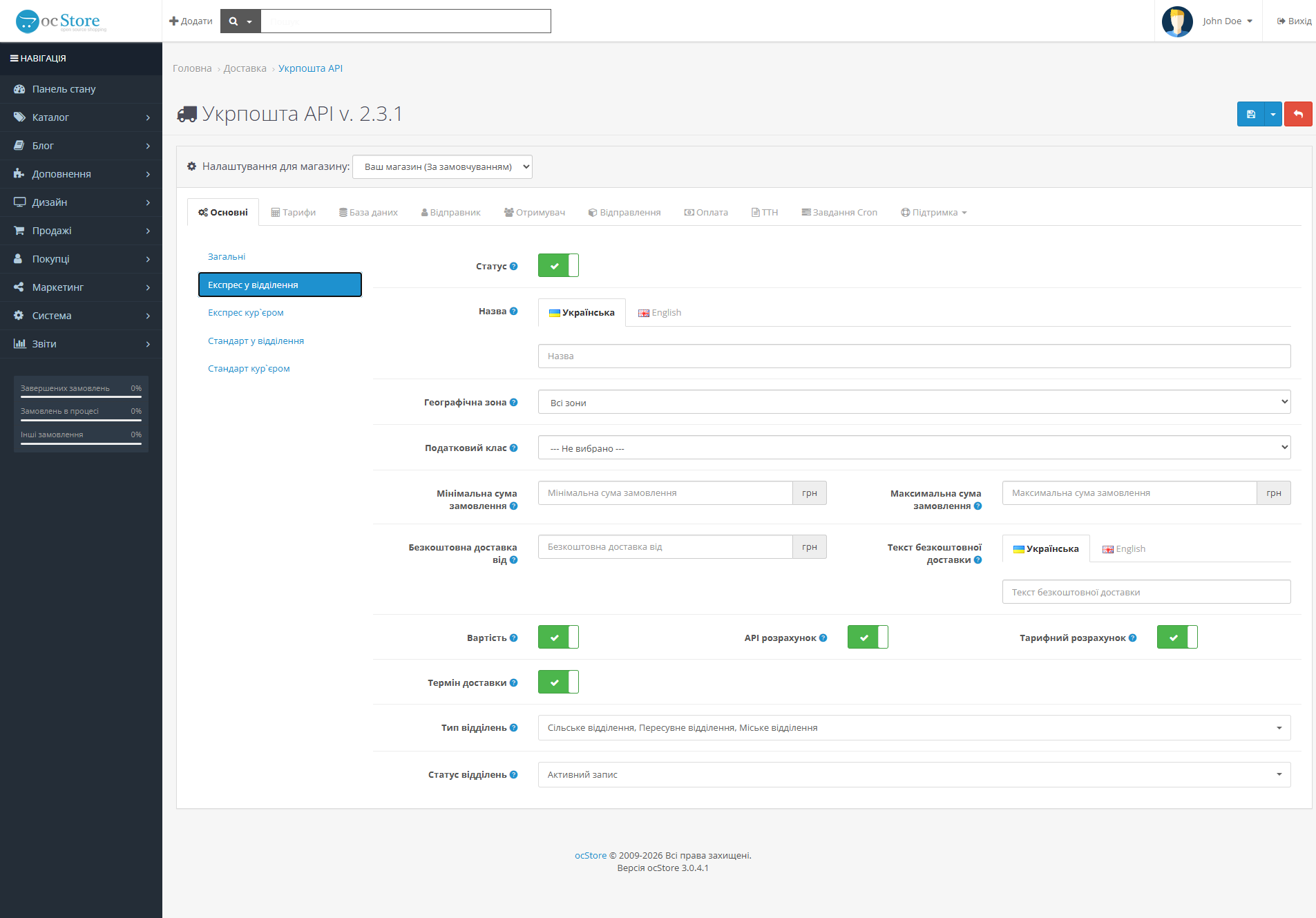
Task: Expand the Каталог sidebar menu
Action: tap(81, 117)
